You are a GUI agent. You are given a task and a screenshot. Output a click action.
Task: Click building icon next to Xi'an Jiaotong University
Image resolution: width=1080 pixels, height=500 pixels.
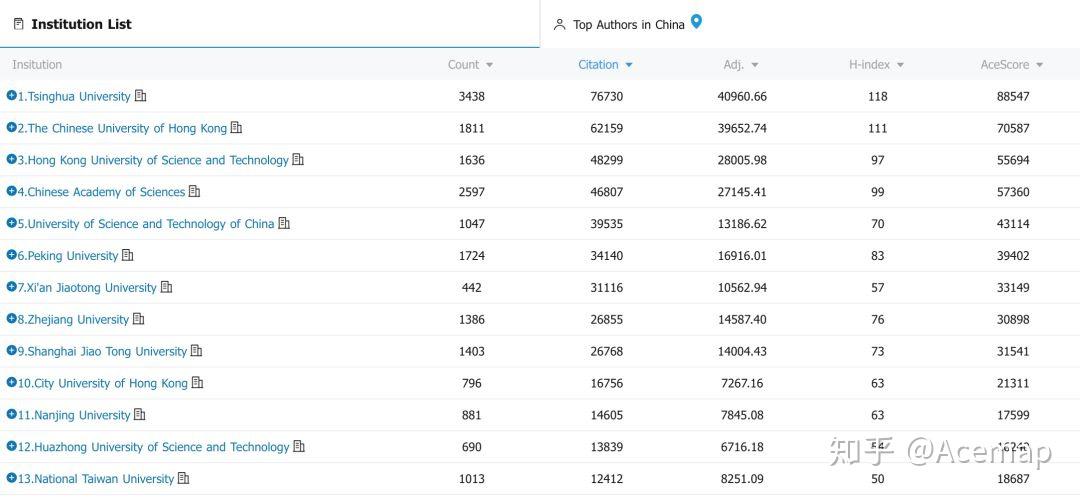pos(167,288)
